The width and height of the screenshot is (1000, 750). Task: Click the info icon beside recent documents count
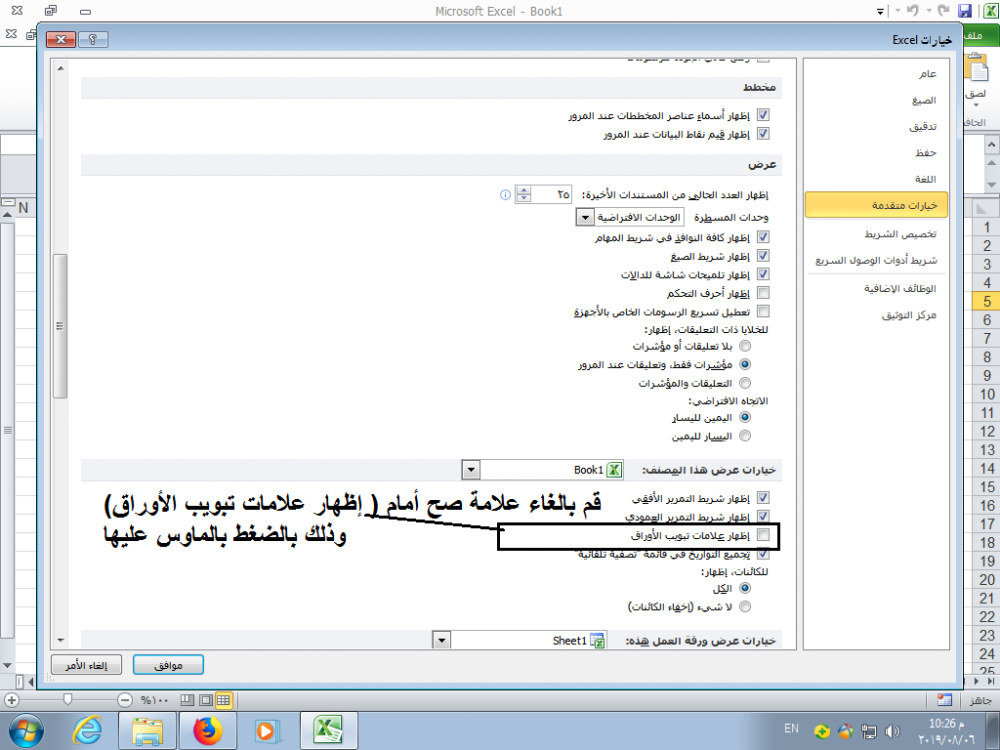click(x=505, y=195)
